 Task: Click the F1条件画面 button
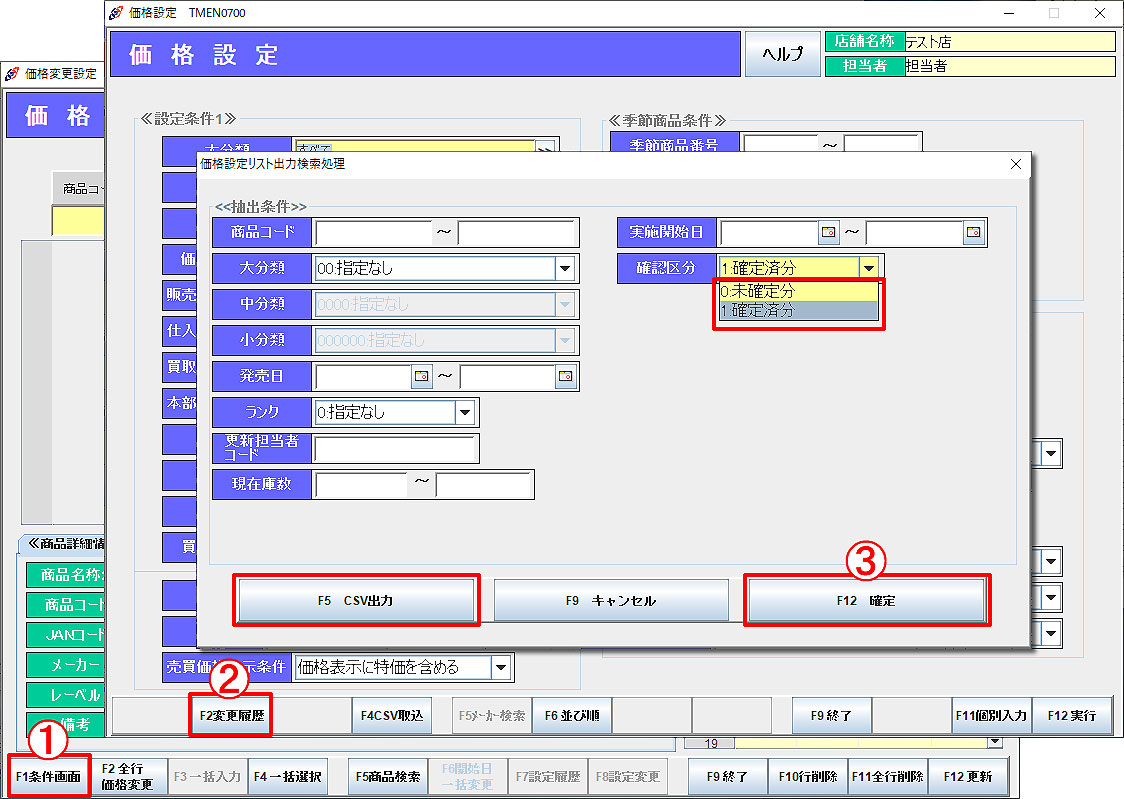(48, 776)
